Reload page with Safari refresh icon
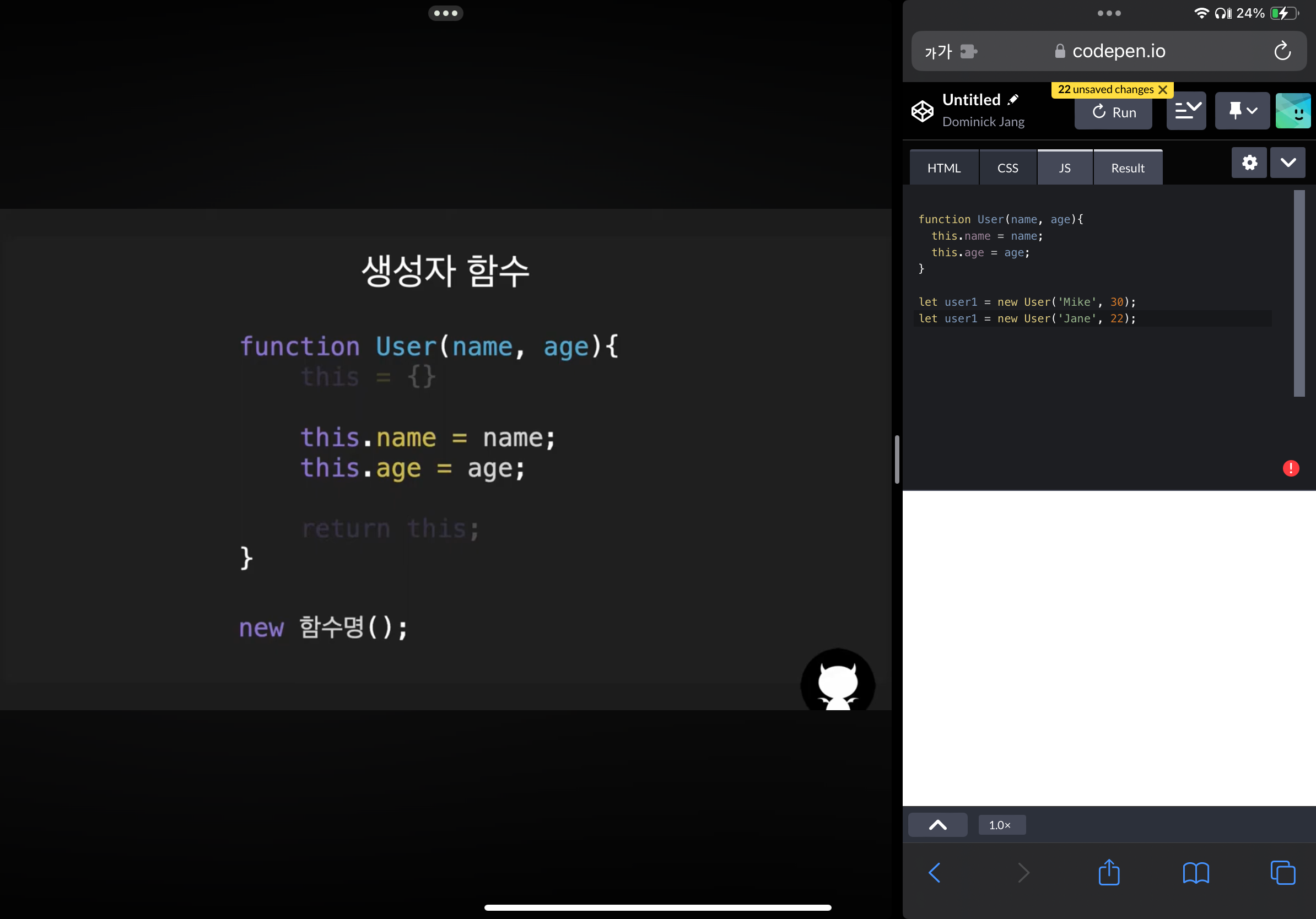The image size is (1316, 919). pos(1282,52)
